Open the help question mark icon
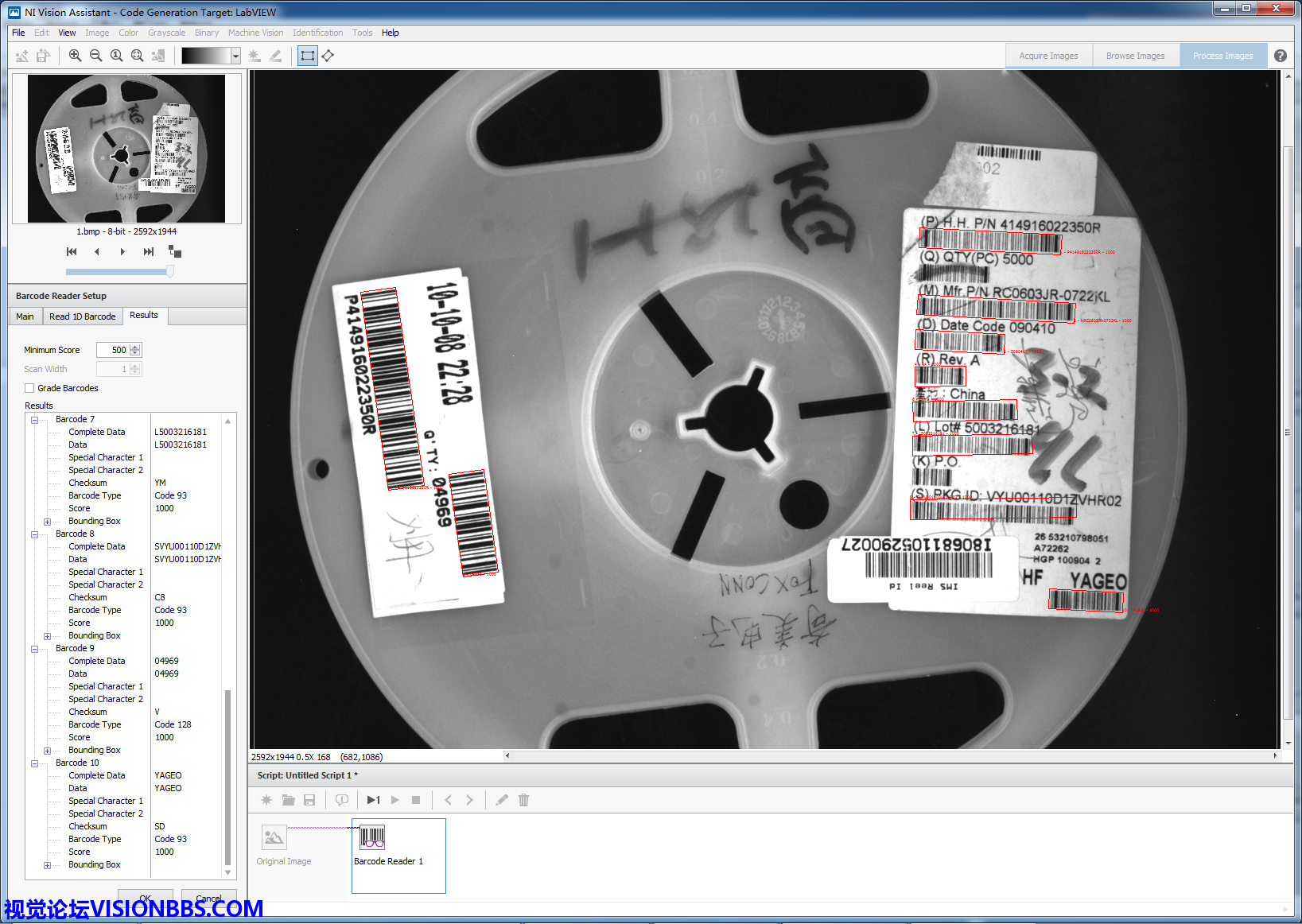The image size is (1302, 924). coord(1280,56)
